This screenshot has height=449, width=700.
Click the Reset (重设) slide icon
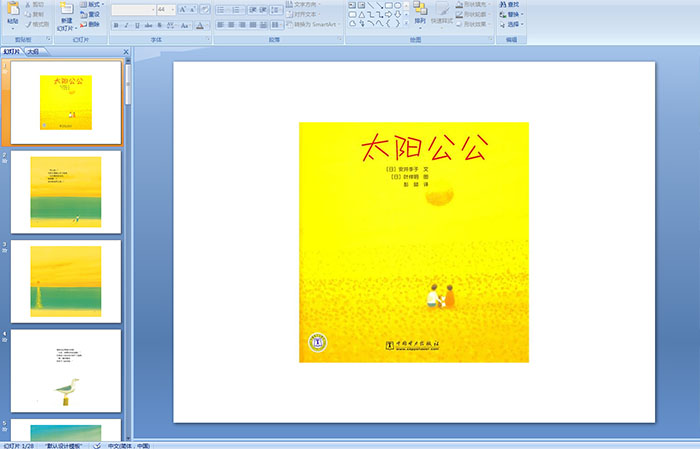[x=83, y=14]
